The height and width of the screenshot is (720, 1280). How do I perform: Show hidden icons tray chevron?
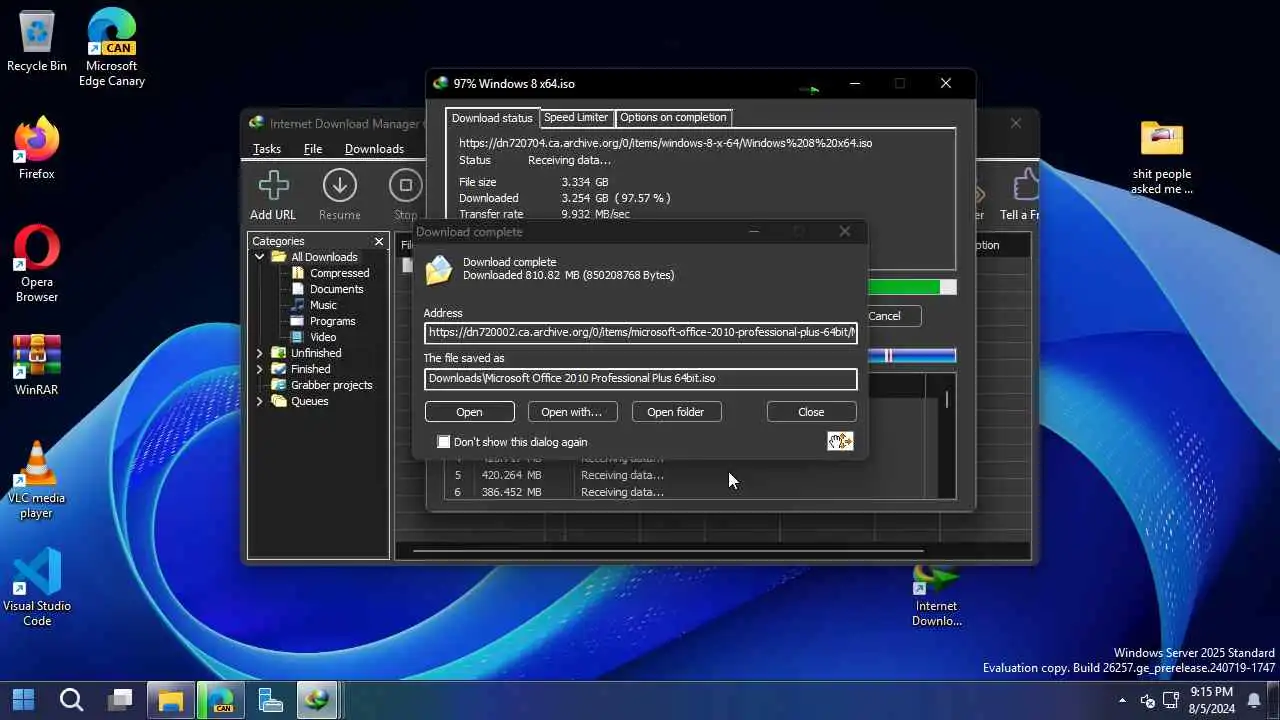click(1122, 700)
